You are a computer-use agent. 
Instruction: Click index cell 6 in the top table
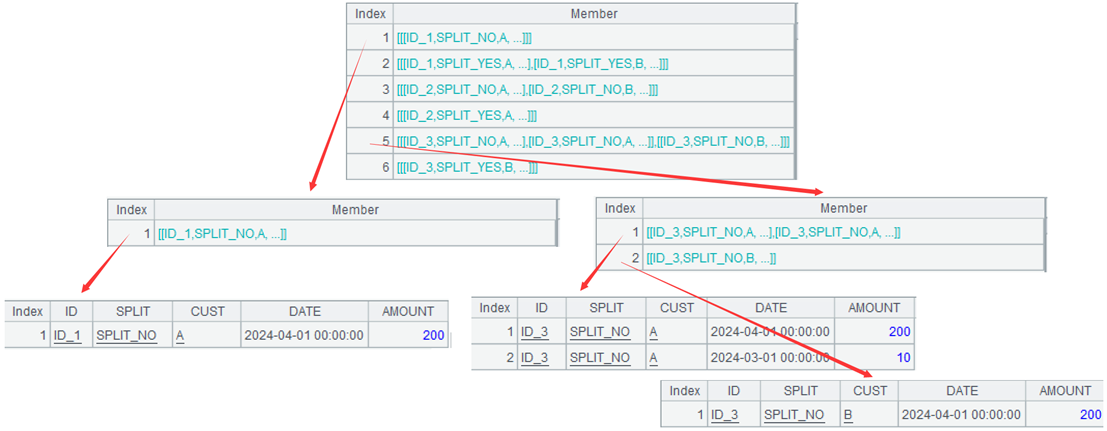click(385, 168)
